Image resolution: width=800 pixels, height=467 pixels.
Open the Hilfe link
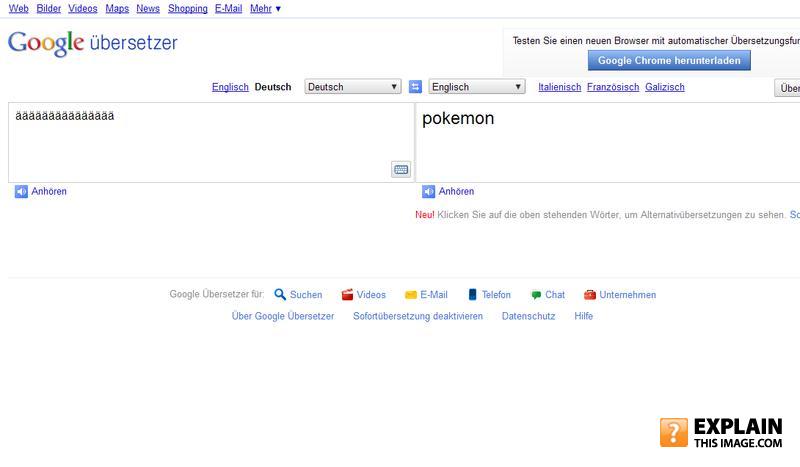[584, 316]
